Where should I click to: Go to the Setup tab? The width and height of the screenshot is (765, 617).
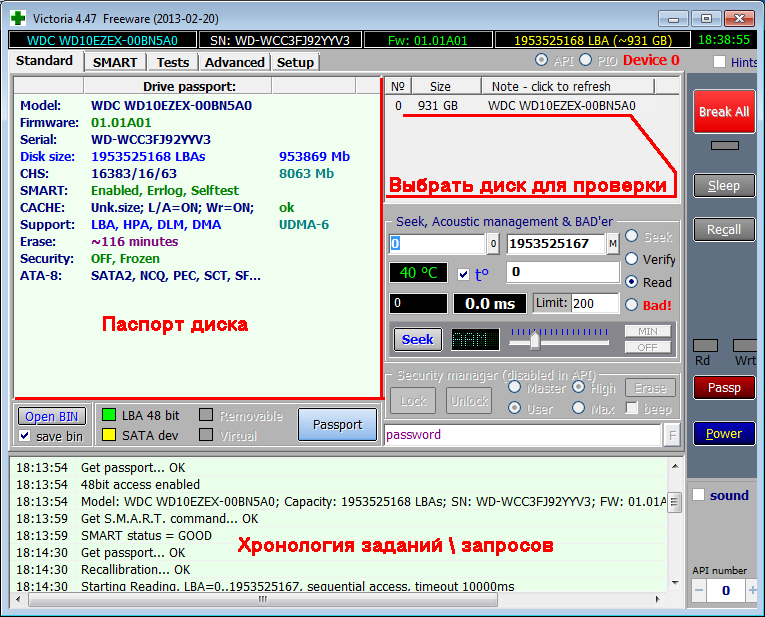pyautogui.click(x=295, y=62)
